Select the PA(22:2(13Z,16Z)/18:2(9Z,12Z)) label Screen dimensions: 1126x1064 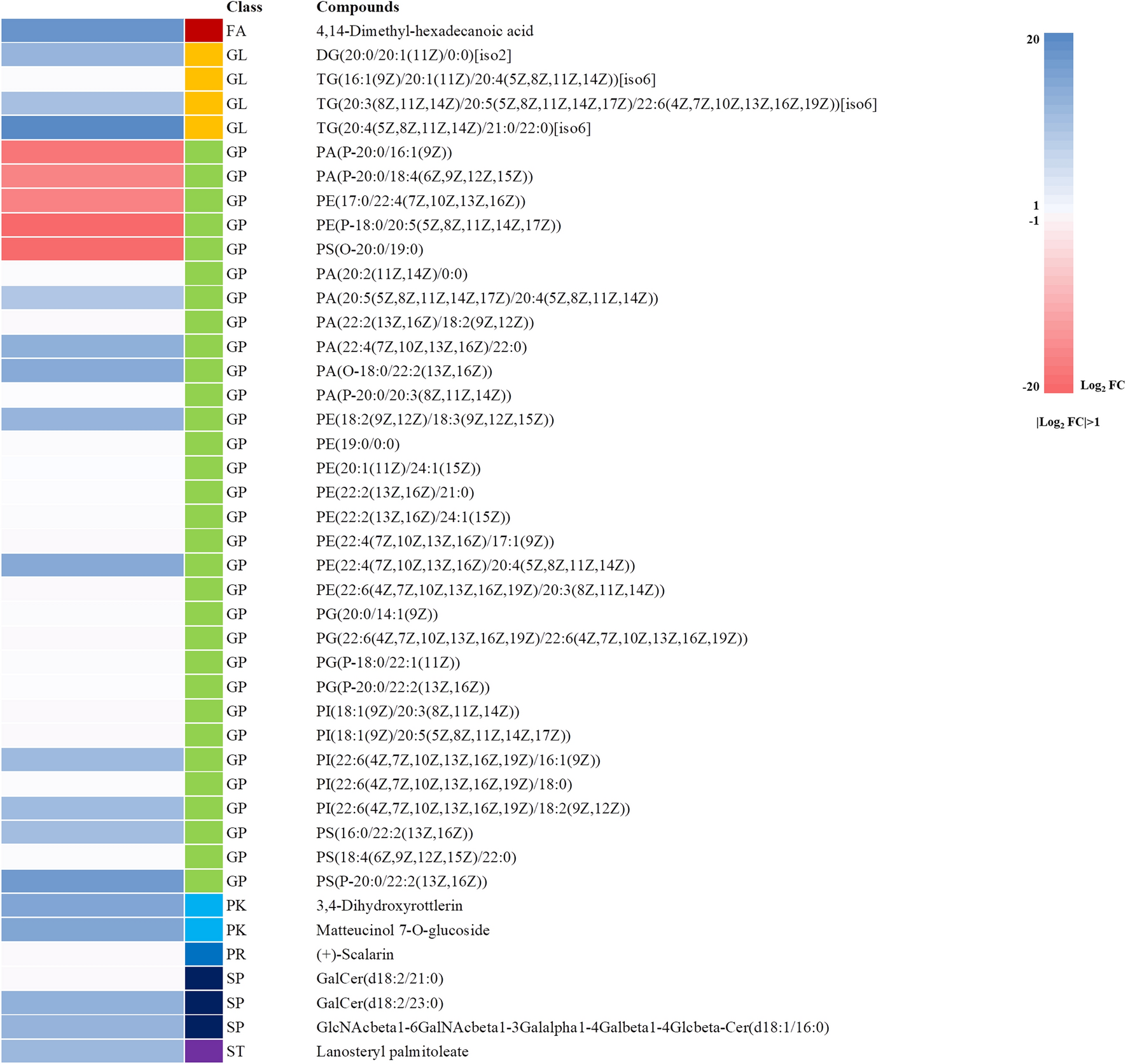425,322
